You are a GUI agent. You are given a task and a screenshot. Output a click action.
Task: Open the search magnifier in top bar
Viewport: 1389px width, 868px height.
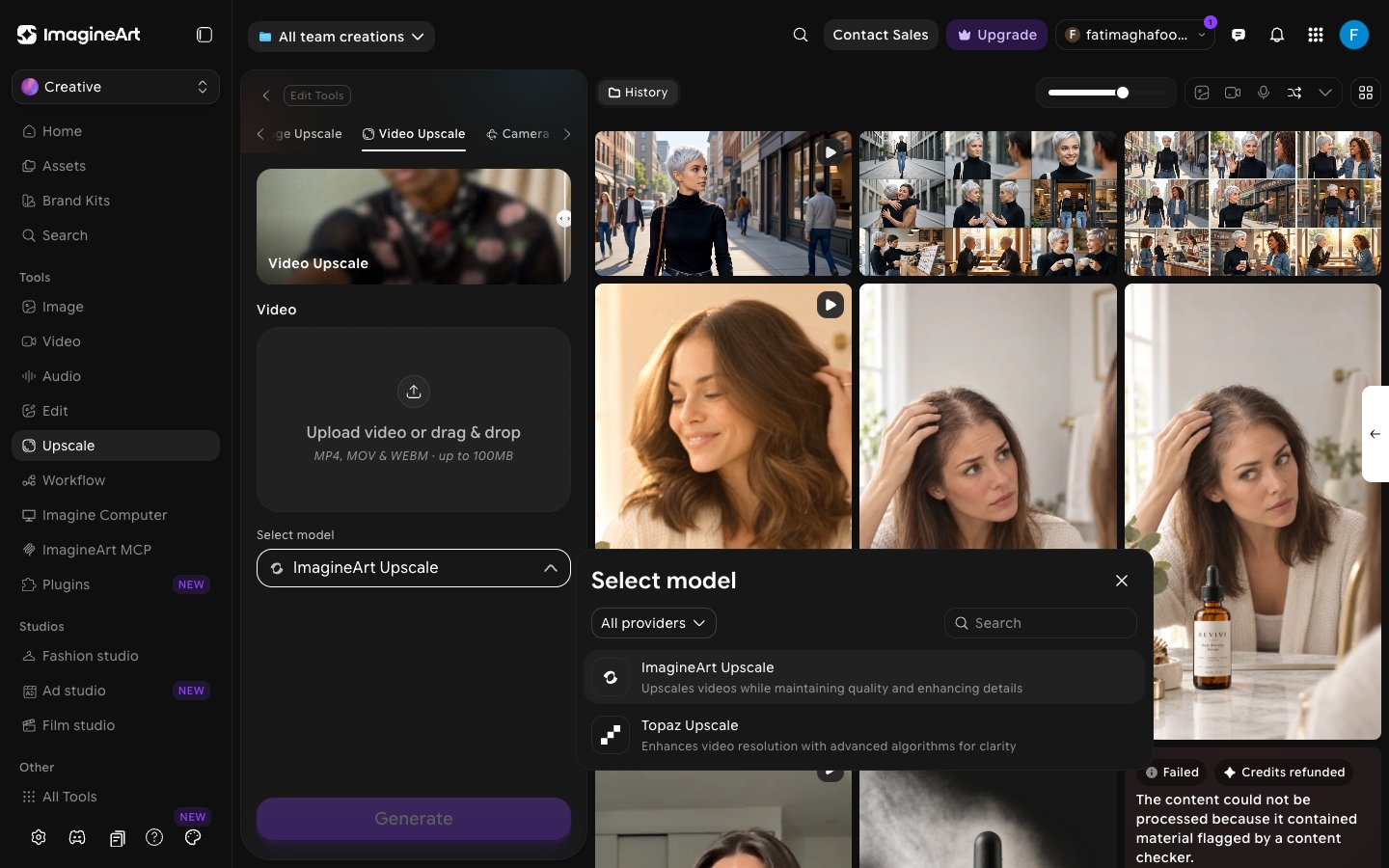coord(801,35)
